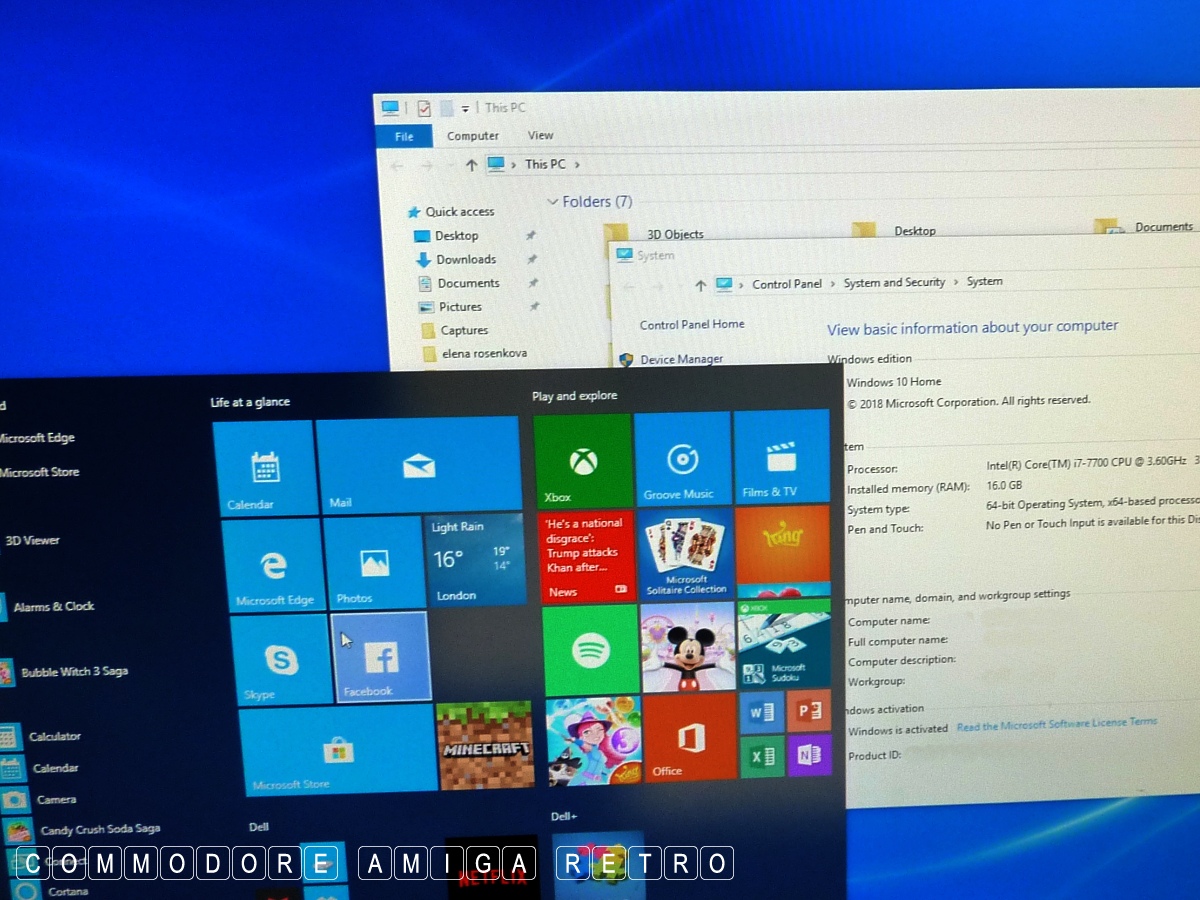Screen dimensions: 1200x900
Task: Switch to the Computer ribbon tab
Action: [x=473, y=136]
